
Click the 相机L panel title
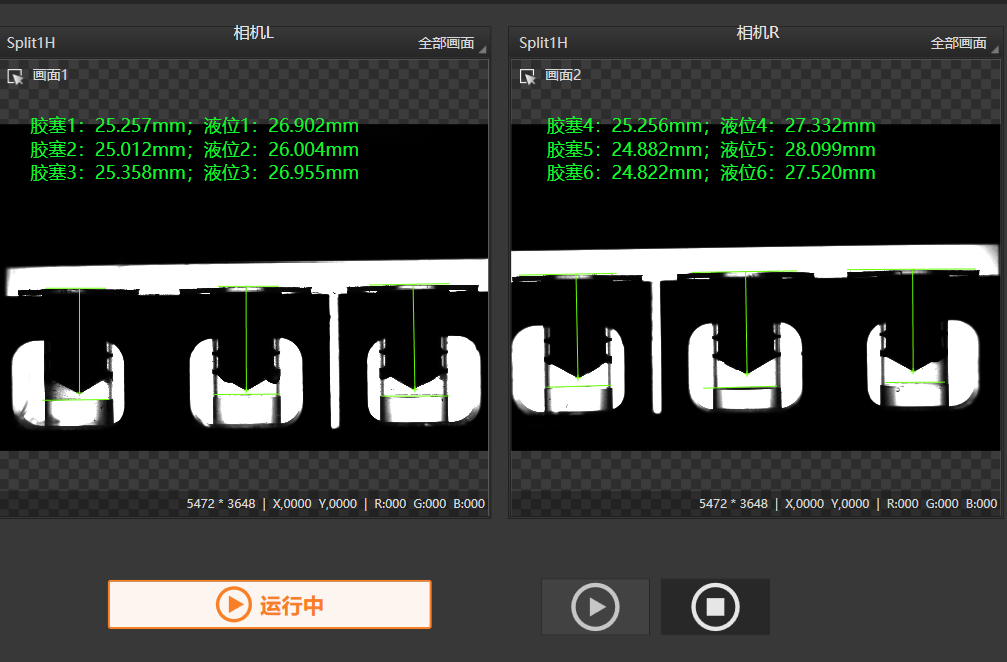(253, 33)
